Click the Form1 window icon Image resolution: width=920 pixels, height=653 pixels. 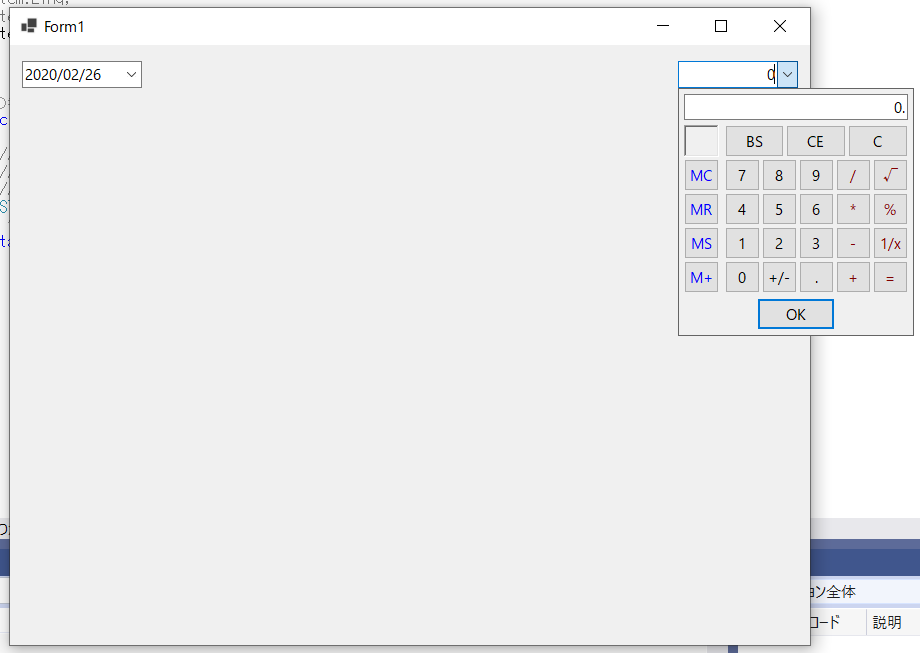tap(29, 26)
